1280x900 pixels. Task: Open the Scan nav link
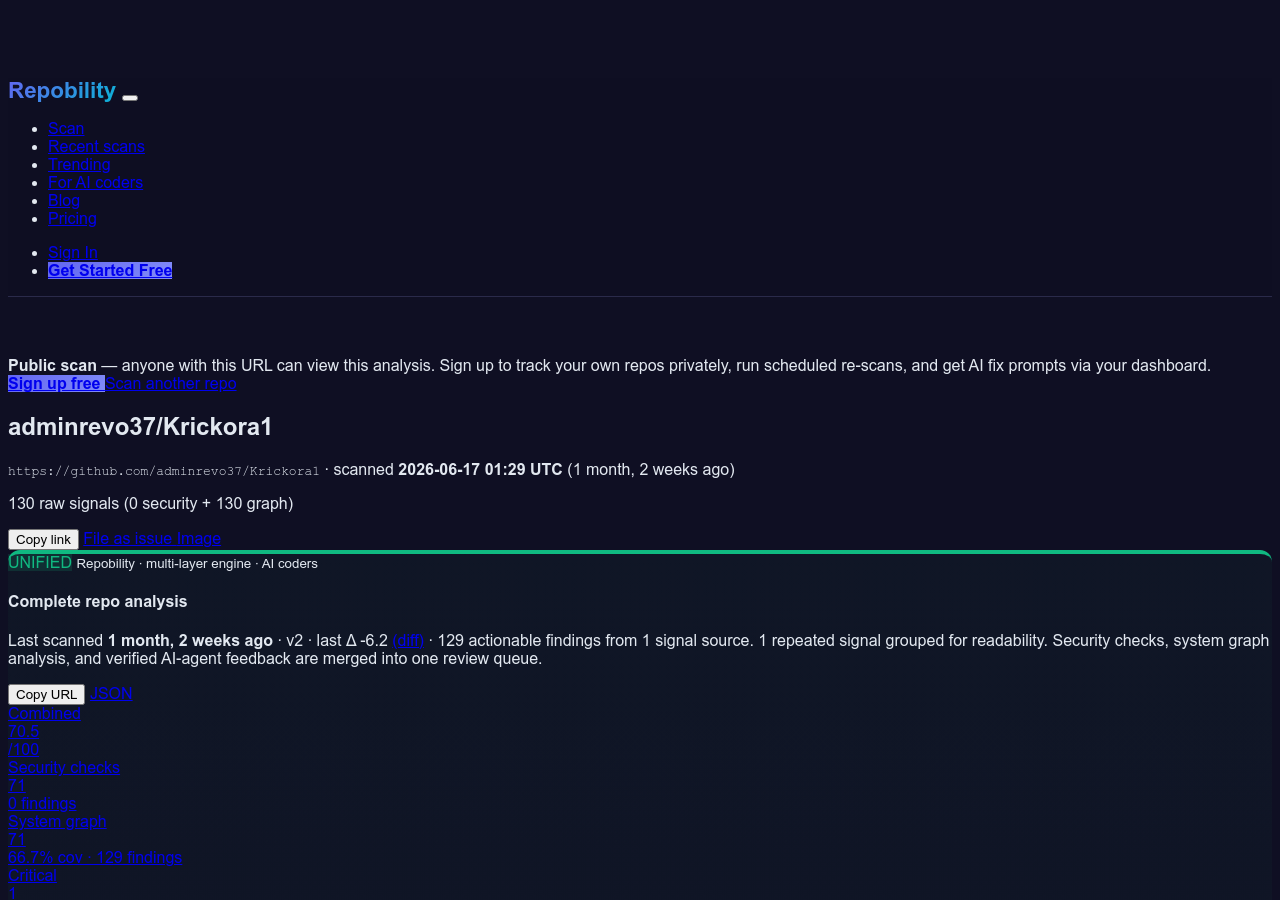click(66, 128)
